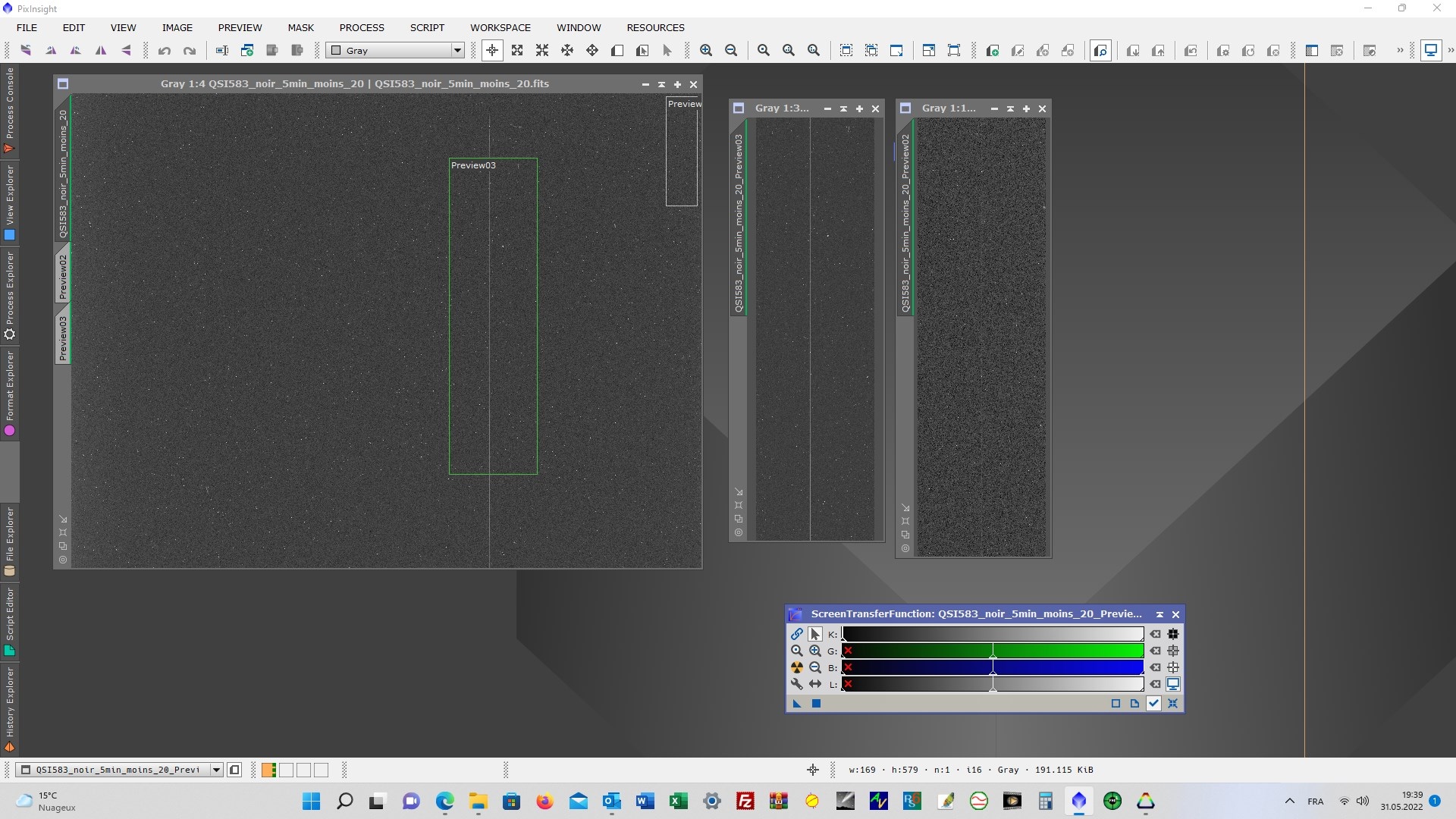Viewport: 1456px width, 819px height.
Task: Open the History Explorer side panel
Action: pyautogui.click(x=9, y=709)
